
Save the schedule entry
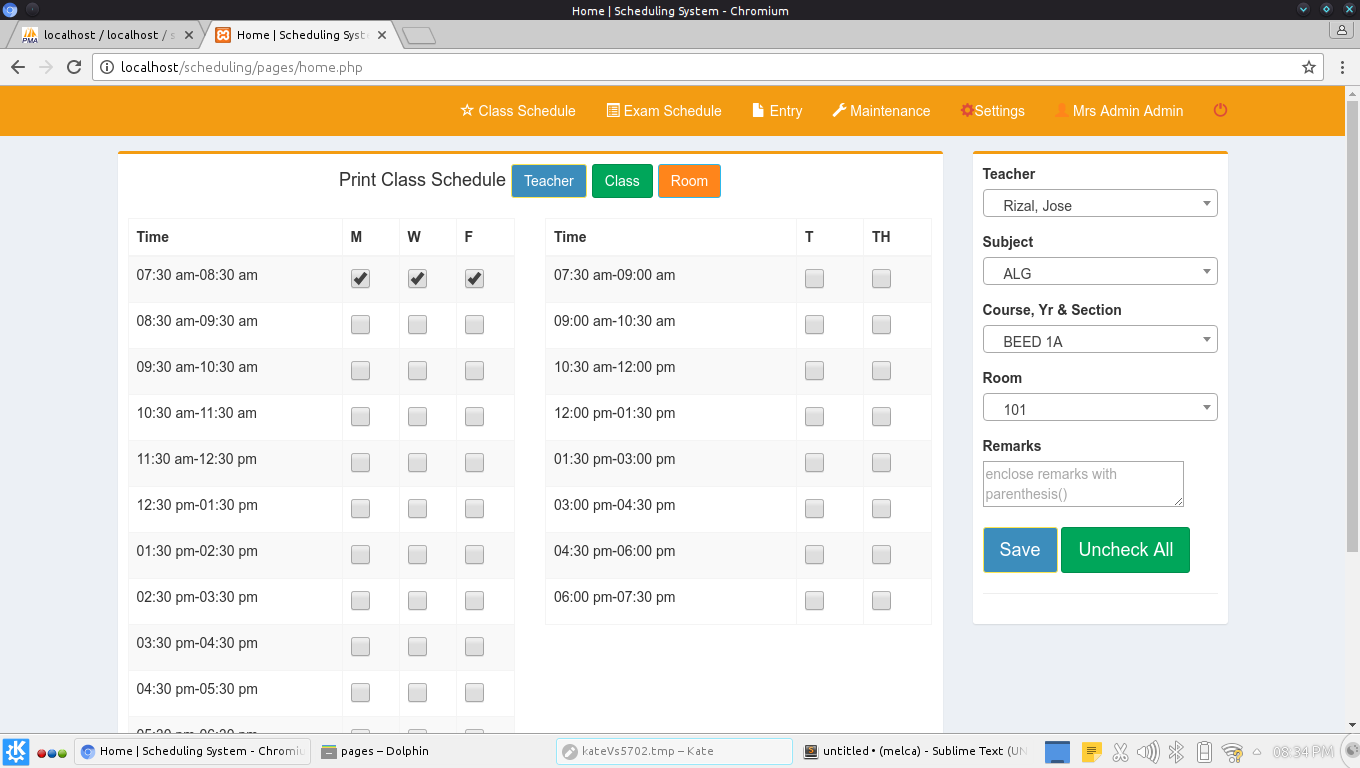[x=1020, y=550]
